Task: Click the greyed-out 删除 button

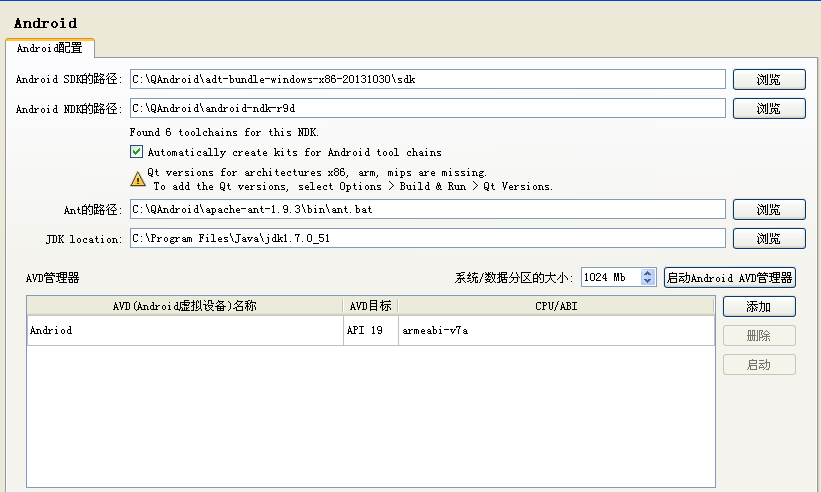Action: (x=759, y=336)
